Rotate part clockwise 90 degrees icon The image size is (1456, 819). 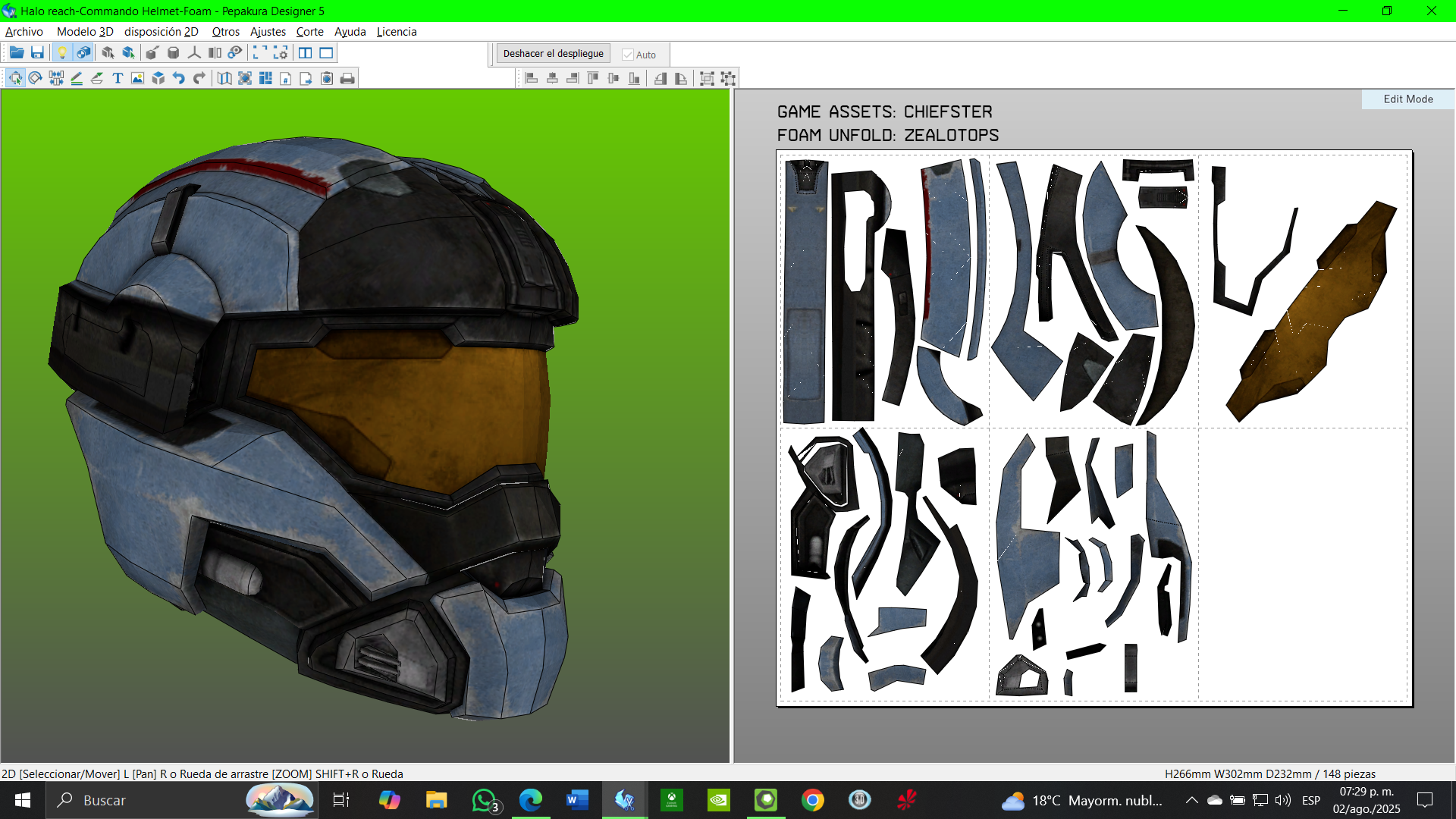point(681,78)
